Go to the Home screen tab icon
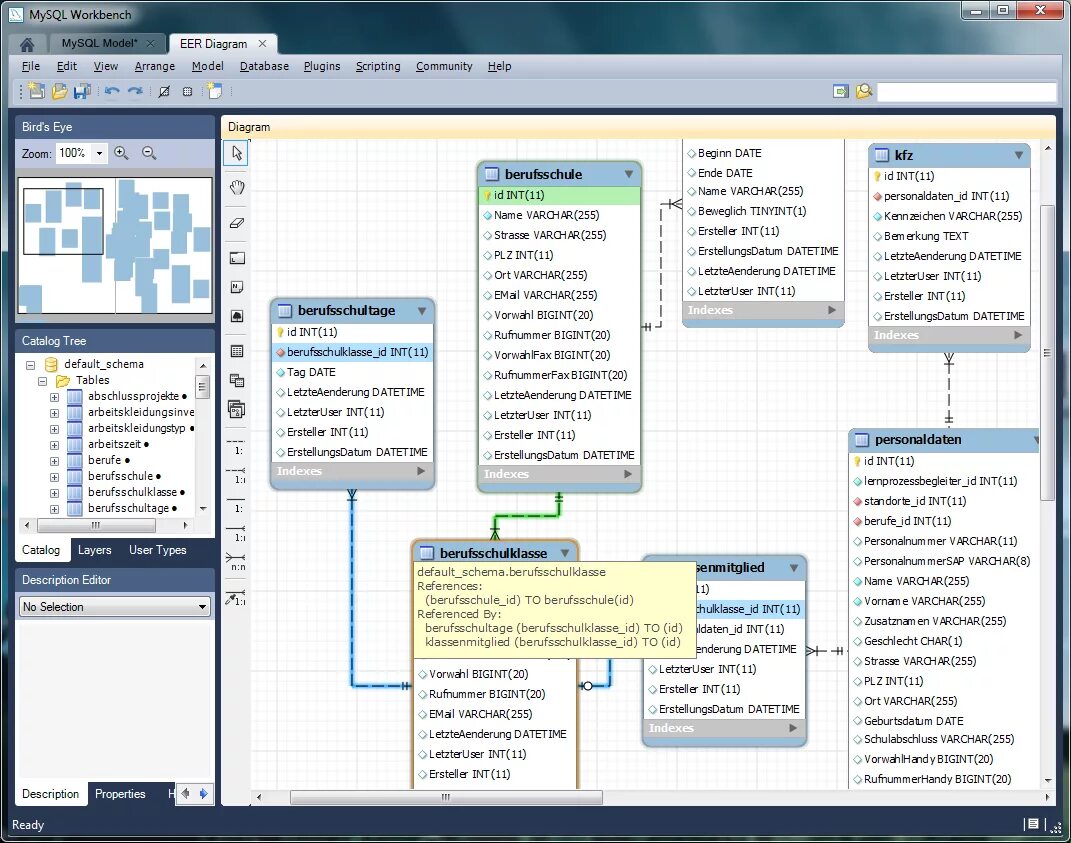The height and width of the screenshot is (843, 1071). (x=27, y=44)
